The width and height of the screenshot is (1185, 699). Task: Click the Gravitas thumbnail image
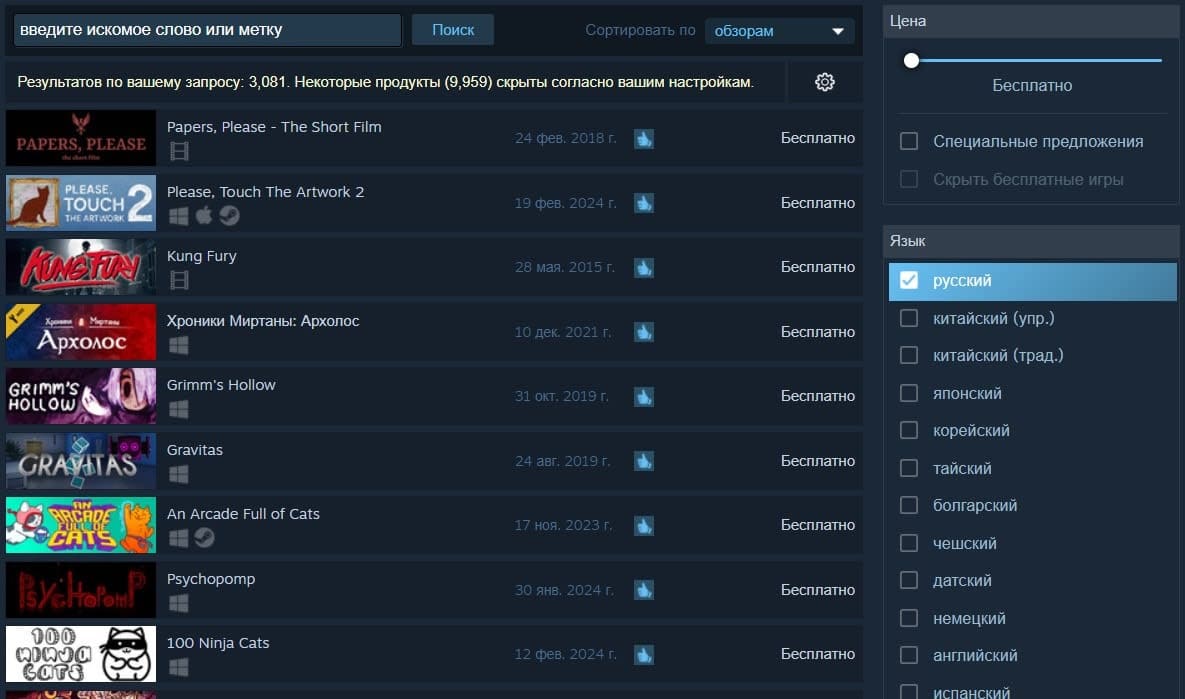pos(81,461)
